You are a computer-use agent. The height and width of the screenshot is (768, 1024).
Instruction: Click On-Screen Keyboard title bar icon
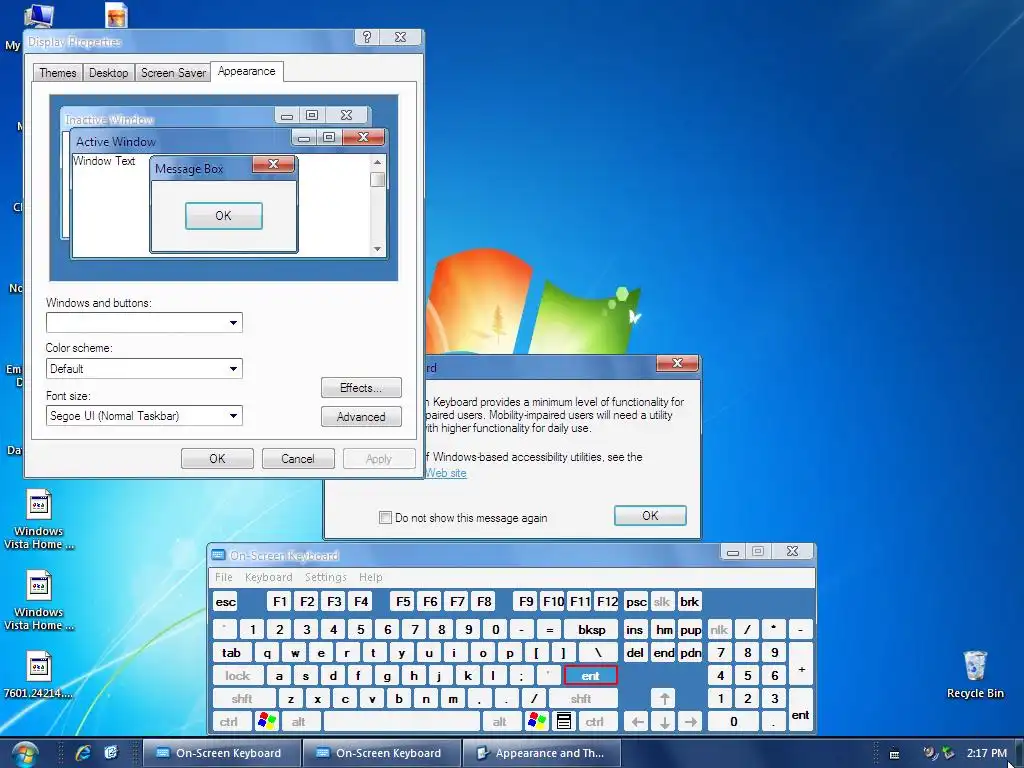click(x=218, y=555)
